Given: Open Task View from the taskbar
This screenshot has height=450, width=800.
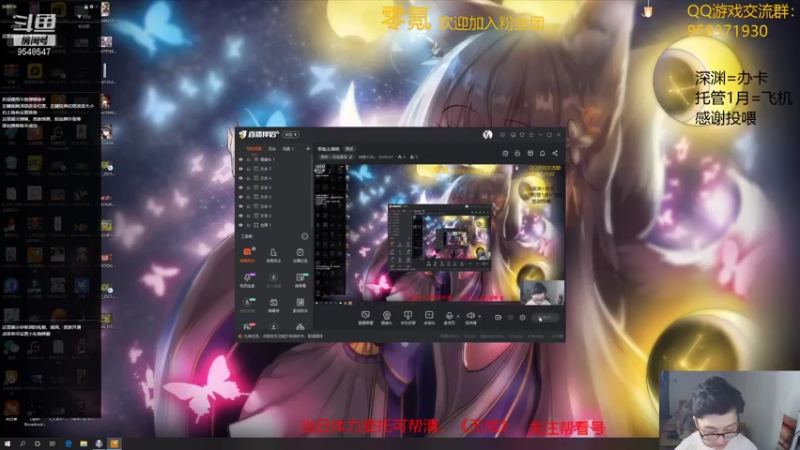Looking at the screenshot, I should coord(52,444).
